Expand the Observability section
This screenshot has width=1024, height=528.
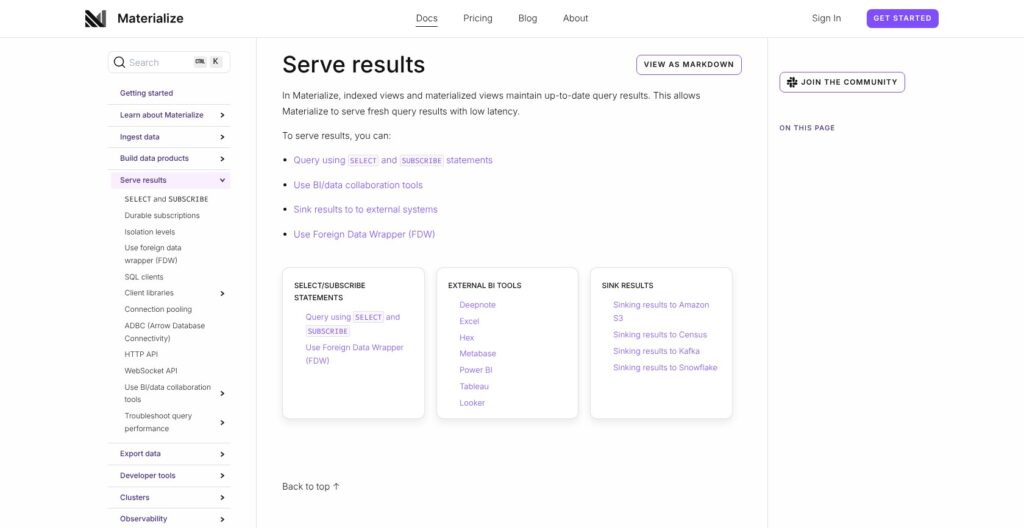223,520
